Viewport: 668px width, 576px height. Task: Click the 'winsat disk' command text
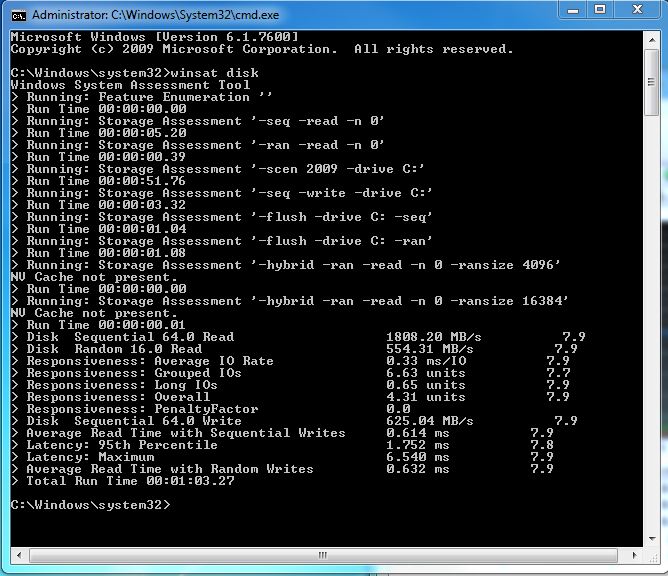(215, 73)
